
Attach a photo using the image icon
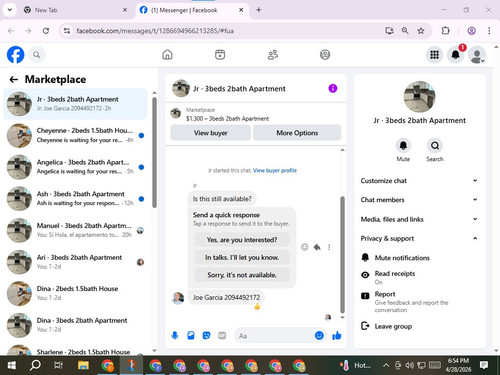[x=191, y=335]
